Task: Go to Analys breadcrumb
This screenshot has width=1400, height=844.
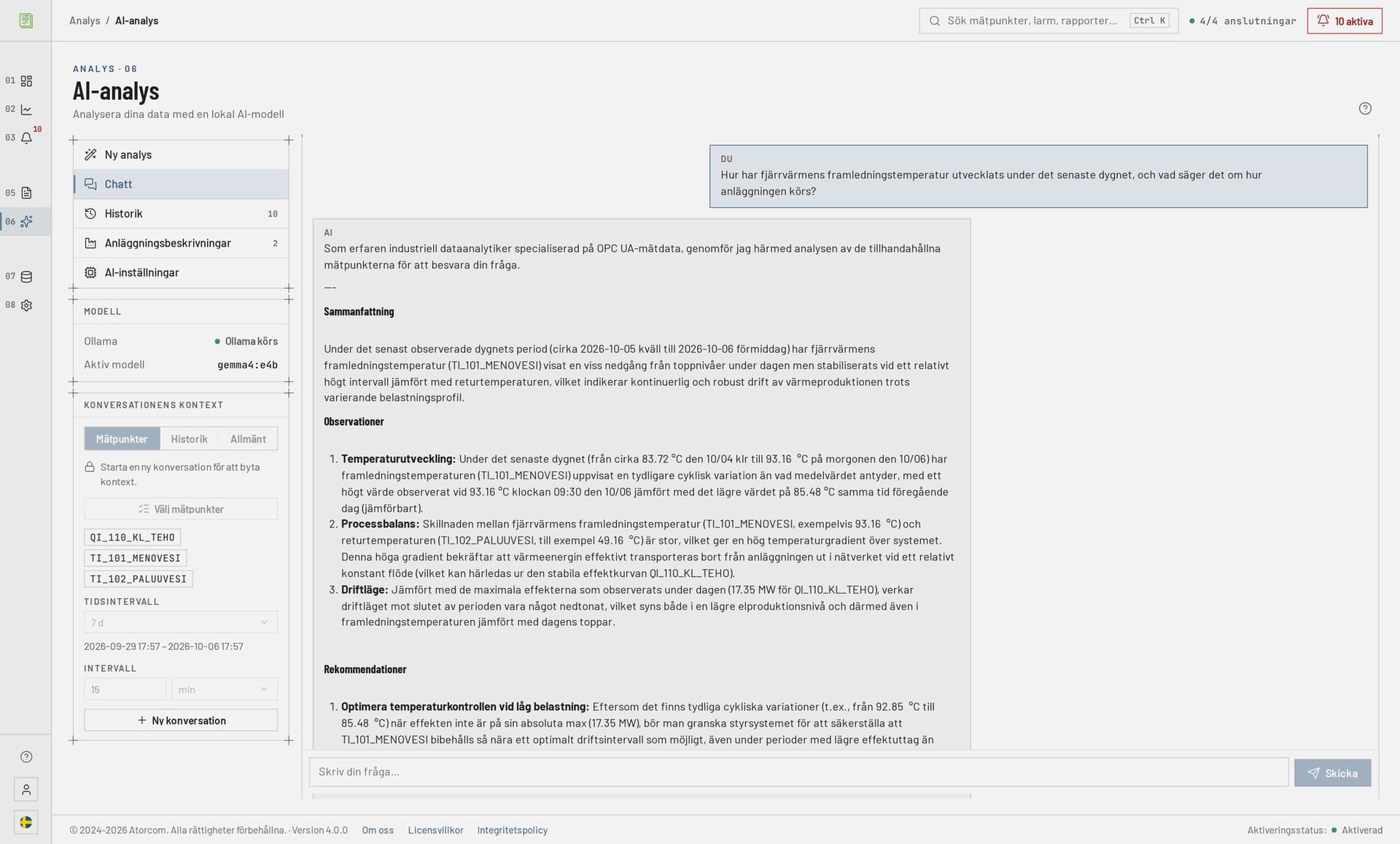Action: (x=85, y=21)
